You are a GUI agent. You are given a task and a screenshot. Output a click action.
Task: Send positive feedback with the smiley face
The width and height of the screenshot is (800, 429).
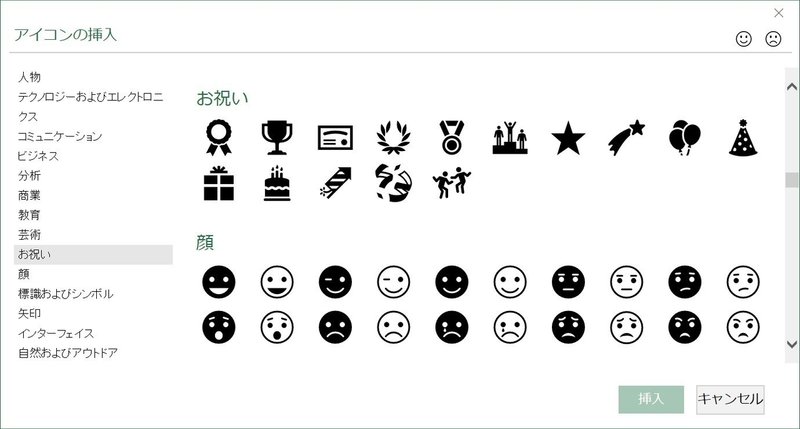tap(744, 39)
